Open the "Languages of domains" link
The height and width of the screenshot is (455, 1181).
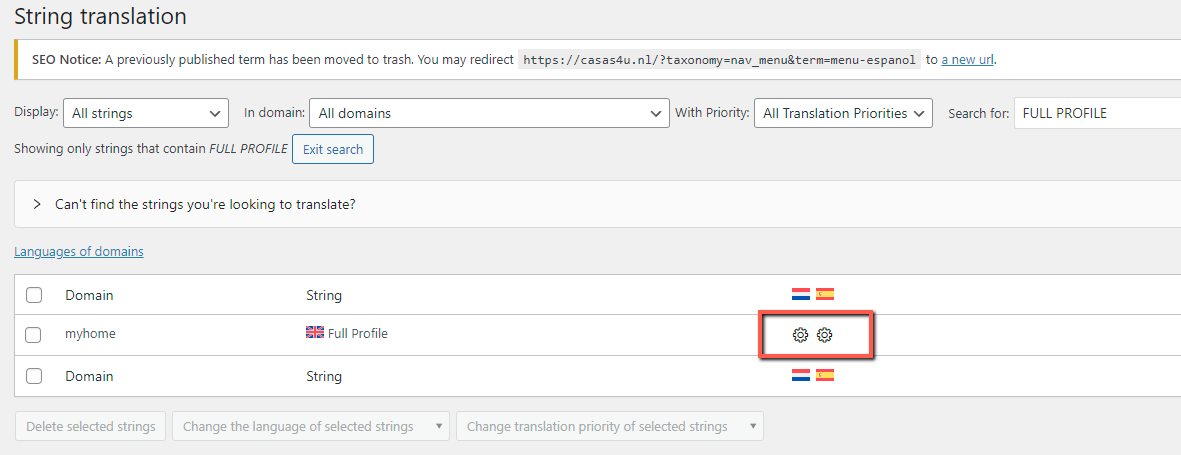click(x=79, y=252)
